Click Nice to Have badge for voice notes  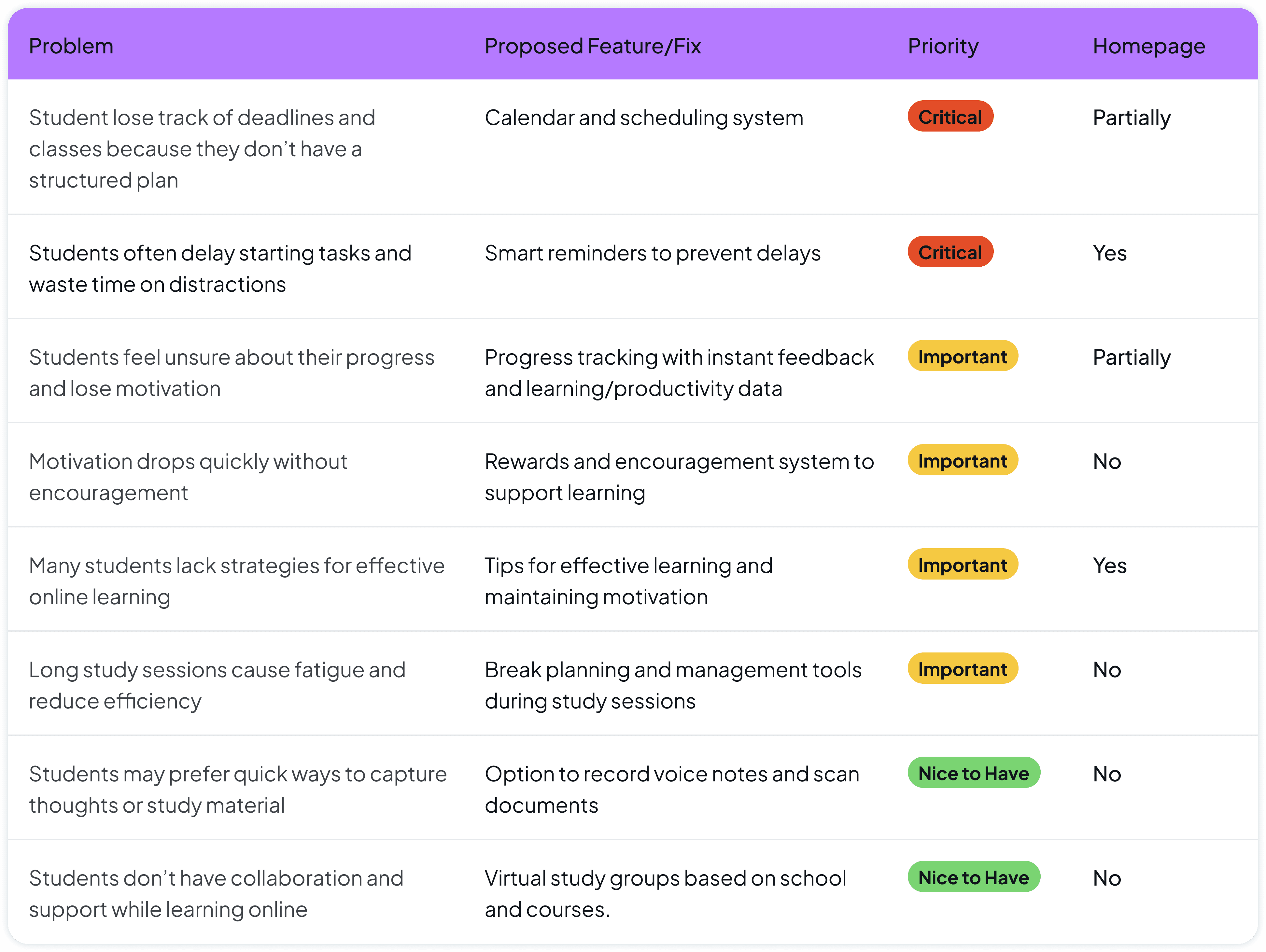973,773
